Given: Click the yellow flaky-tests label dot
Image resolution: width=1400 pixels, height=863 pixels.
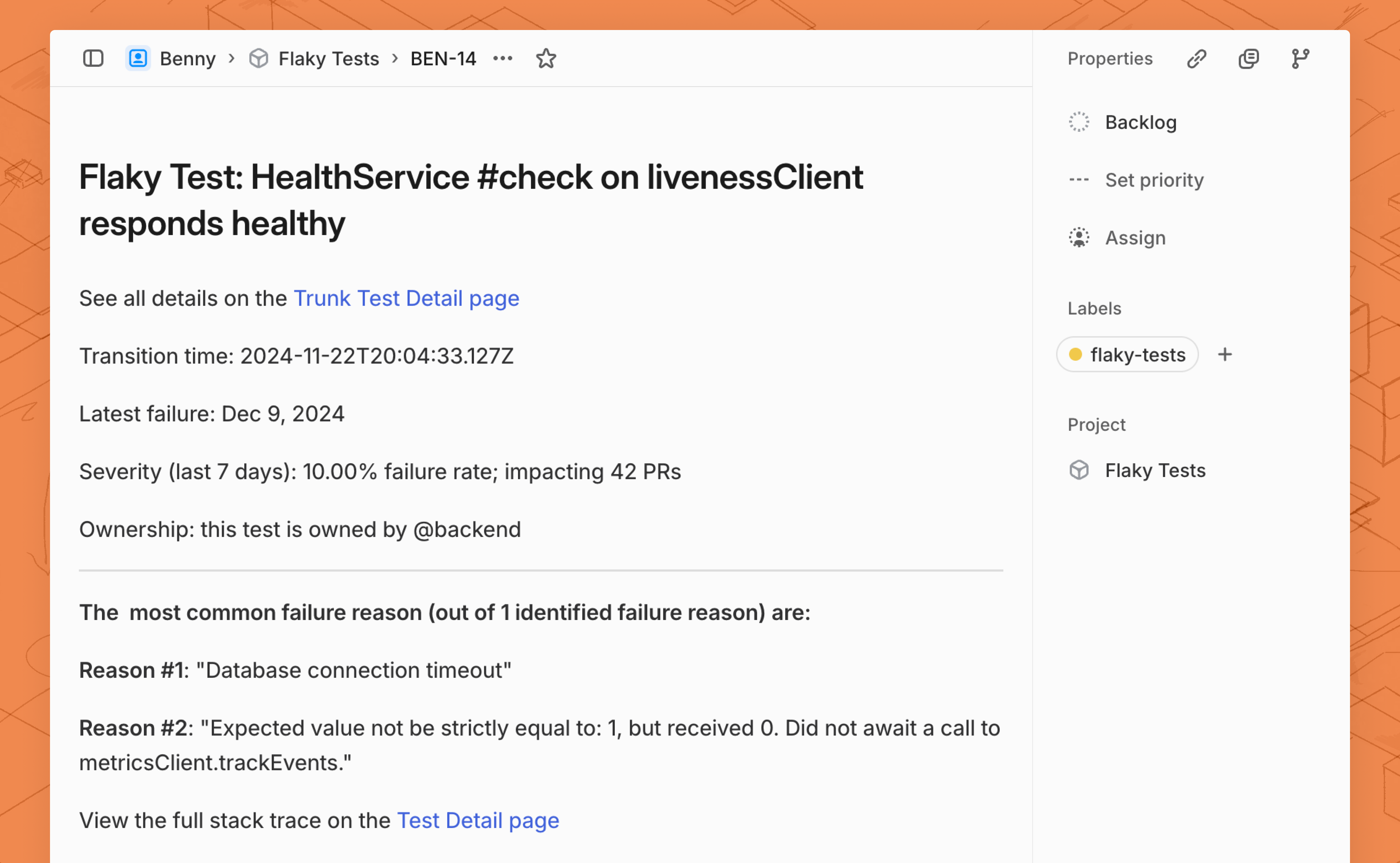Looking at the screenshot, I should pos(1075,354).
